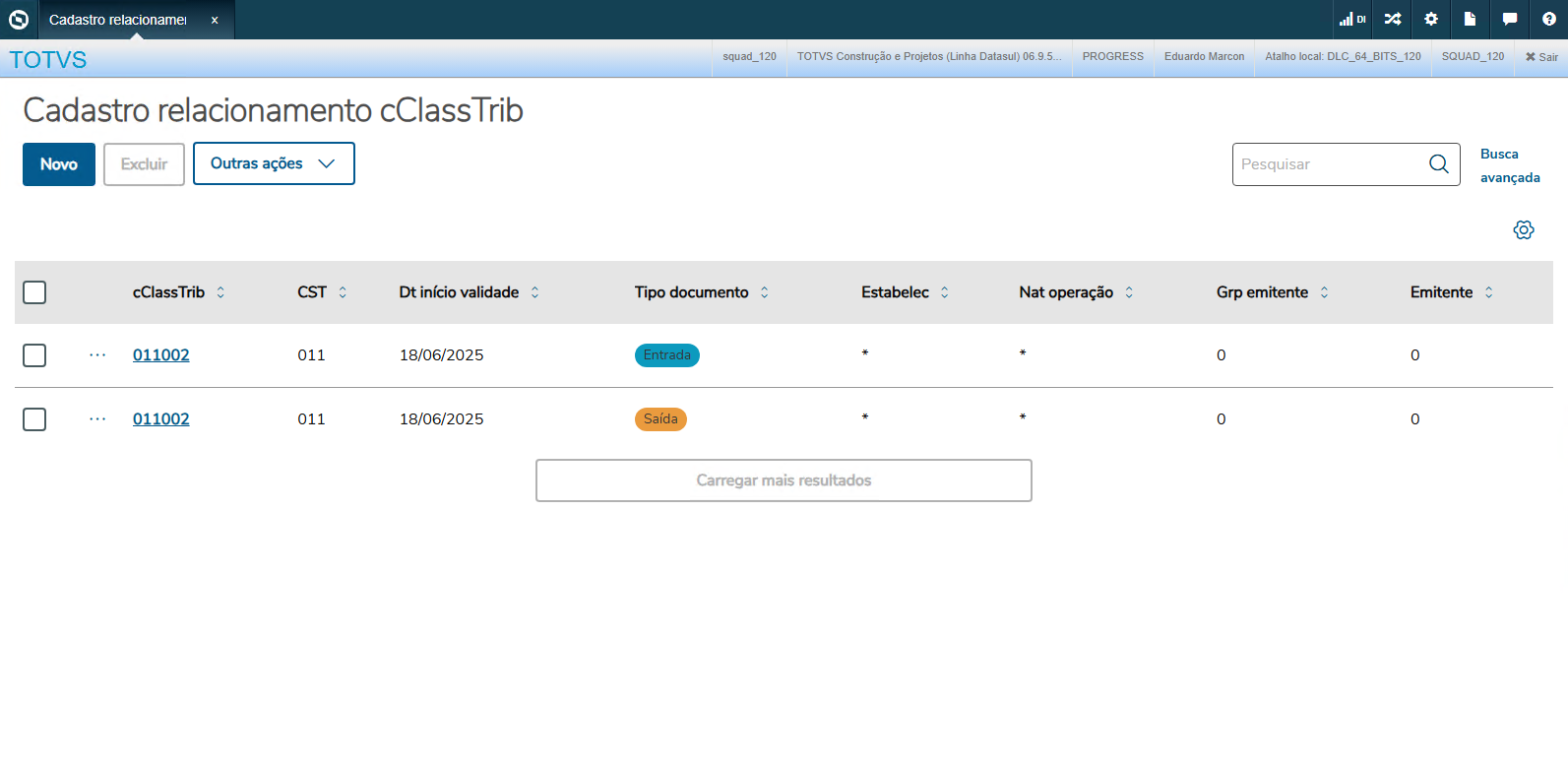Sort by Dt início validade arrows
Image resolution: width=1568 pixels, height=766 pixels.
534,292
